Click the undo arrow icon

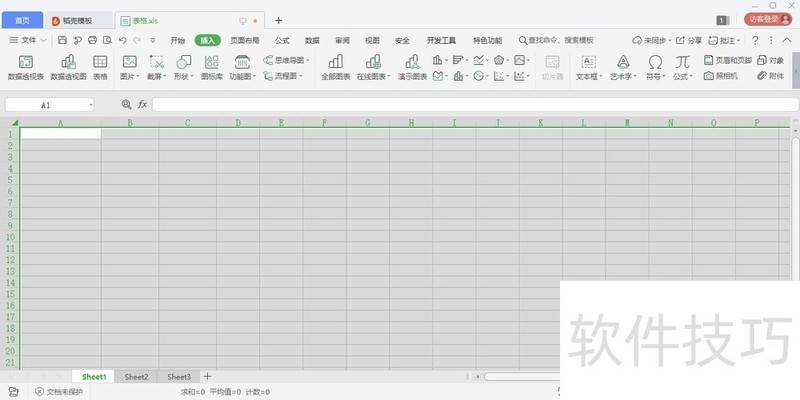point(122,40)
